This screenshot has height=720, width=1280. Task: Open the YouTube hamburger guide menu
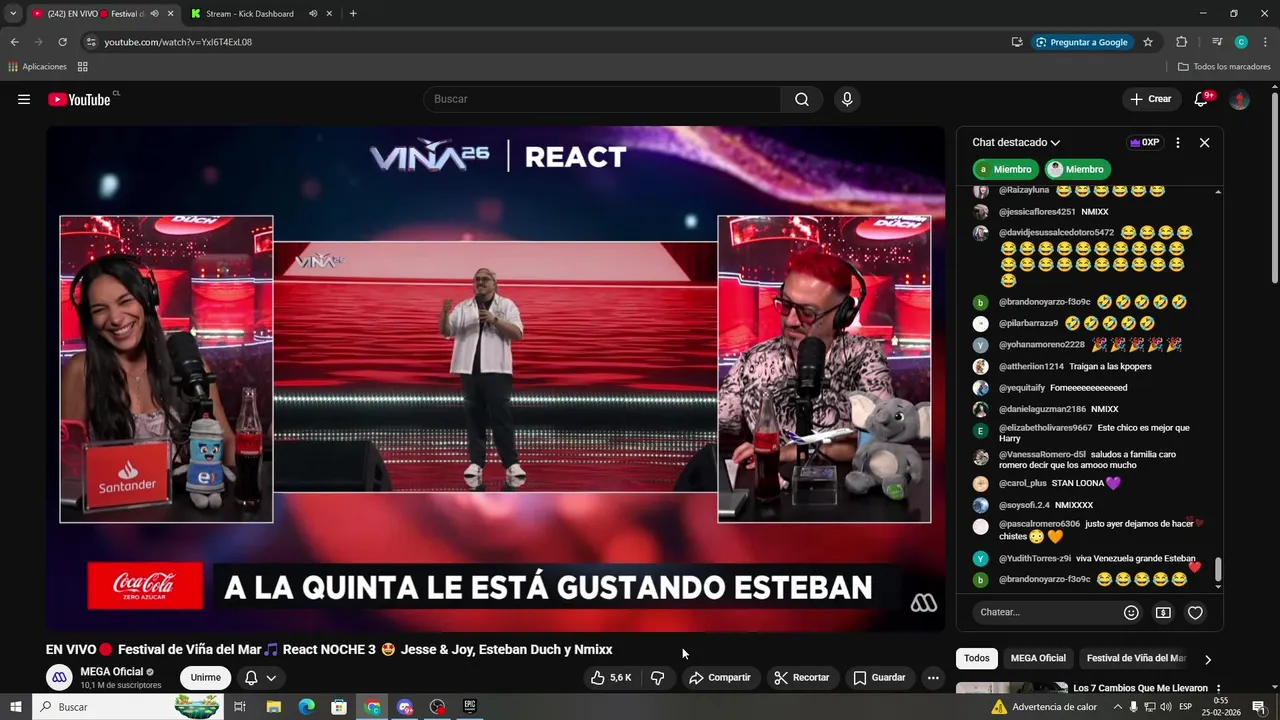[24, 99]
